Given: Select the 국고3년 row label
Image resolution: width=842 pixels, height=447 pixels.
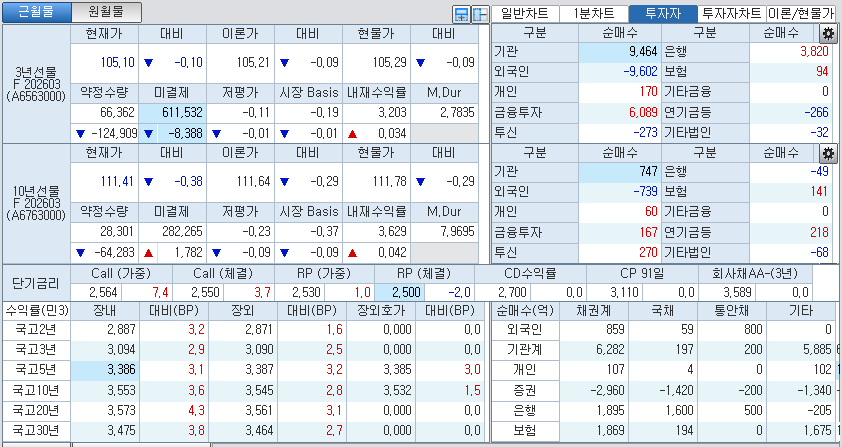Looking at the screenshot, I should pyautogui.click(x=35, y=350).
